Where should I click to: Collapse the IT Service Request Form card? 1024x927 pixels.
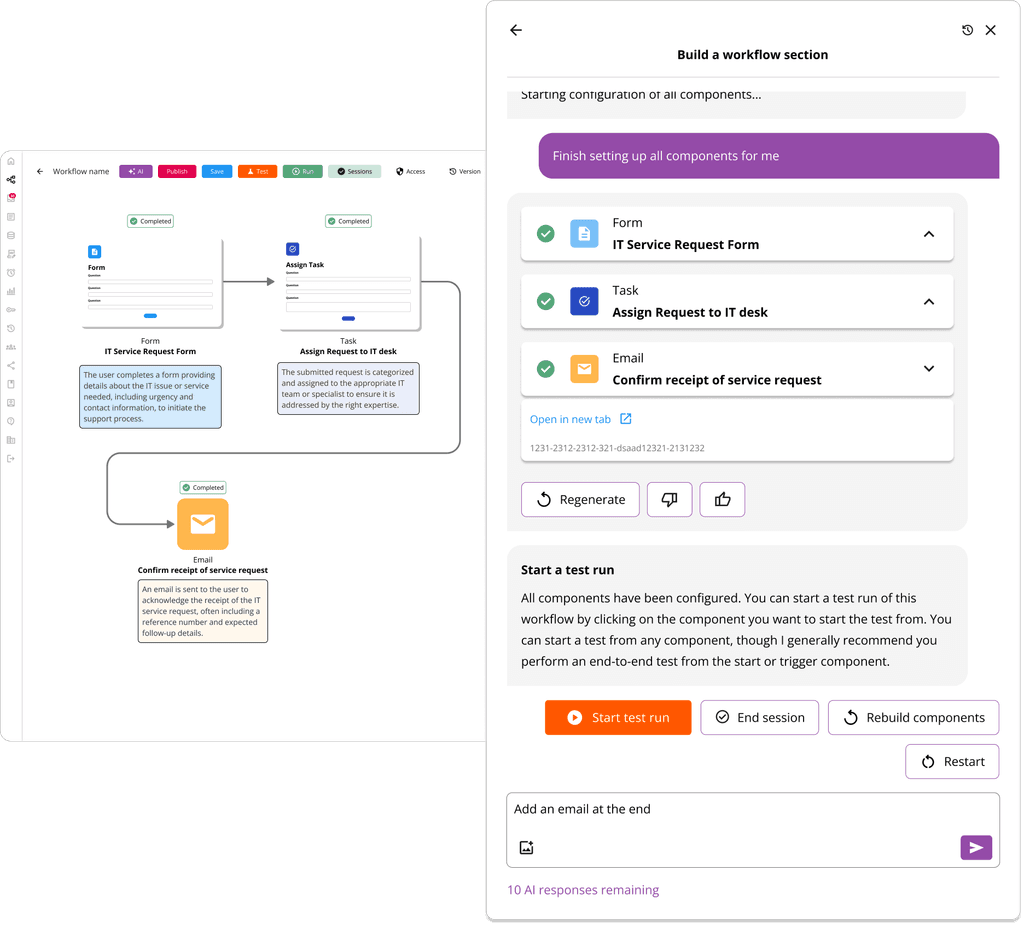coord(928,233)
